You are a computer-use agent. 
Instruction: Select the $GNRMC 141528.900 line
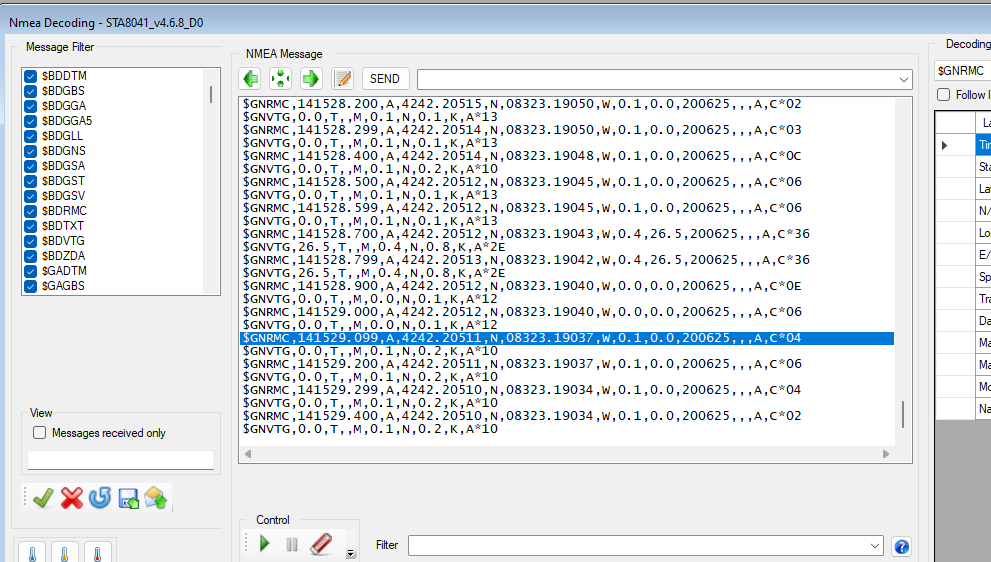(521, 286)
